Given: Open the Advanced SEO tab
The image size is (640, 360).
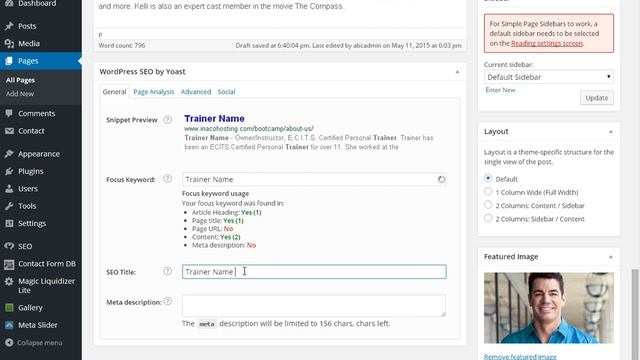Looking at the screenshot, I should pos(196,92).
